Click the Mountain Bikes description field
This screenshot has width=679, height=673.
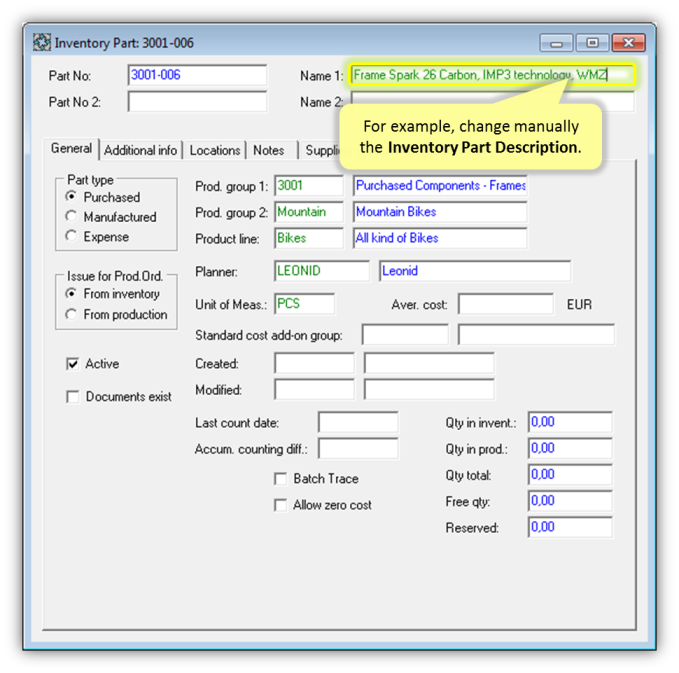(x=440, y=212)
